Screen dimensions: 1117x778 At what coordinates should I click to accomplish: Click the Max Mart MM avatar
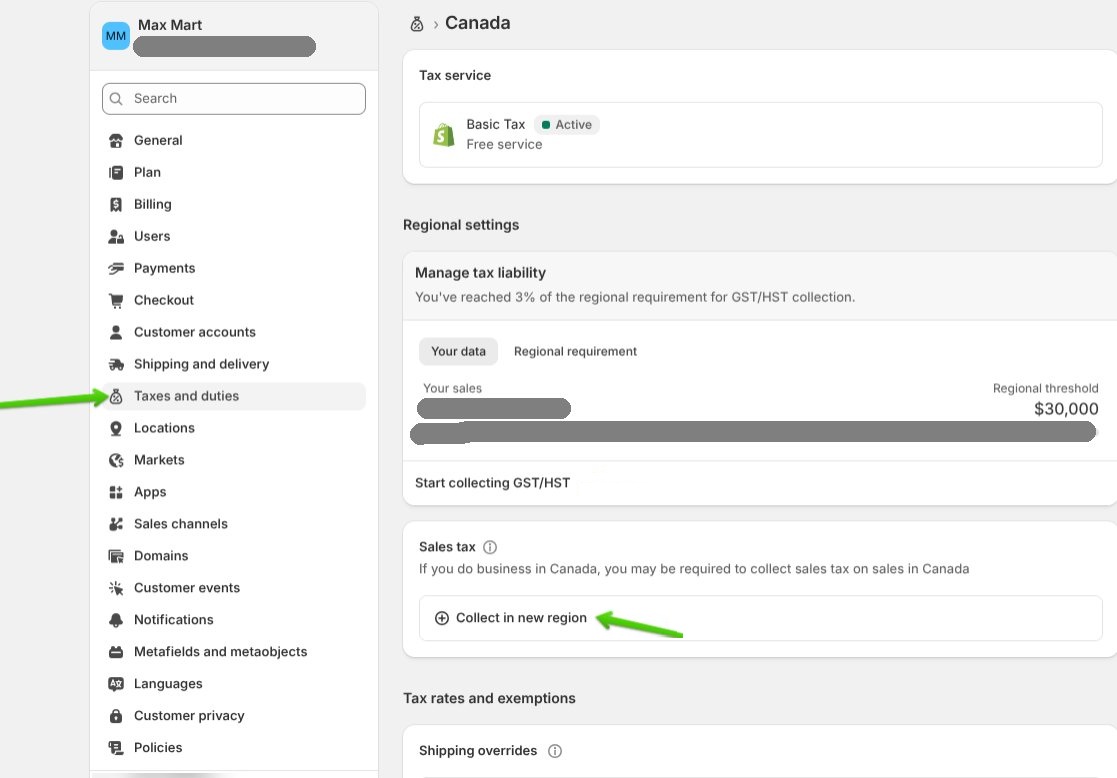(116, 37)
